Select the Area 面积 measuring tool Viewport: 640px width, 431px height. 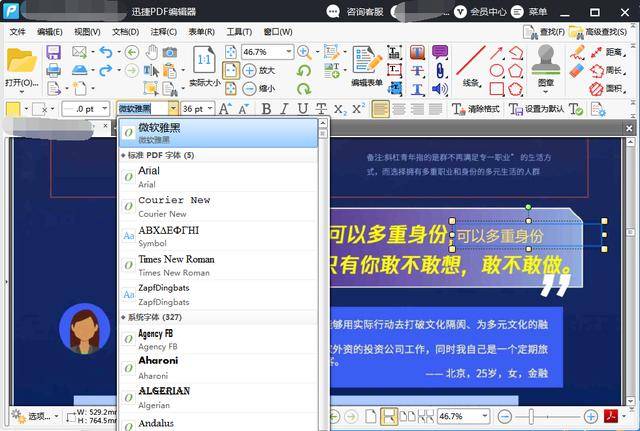[607, 88]
